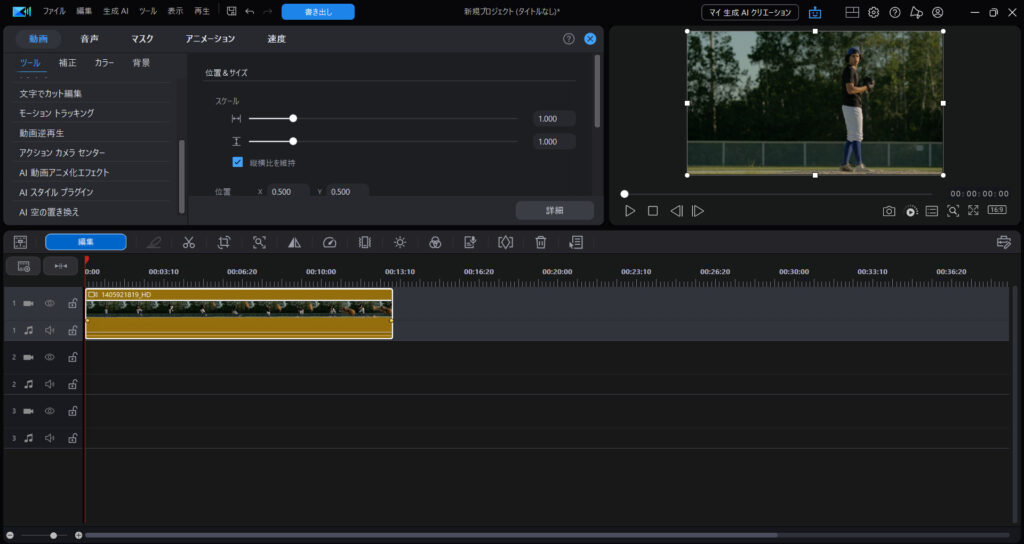Screen dimensions: 1024x544
Task: Uncheck the 縦横比を維持 checkbox
Action: (238, 162)
